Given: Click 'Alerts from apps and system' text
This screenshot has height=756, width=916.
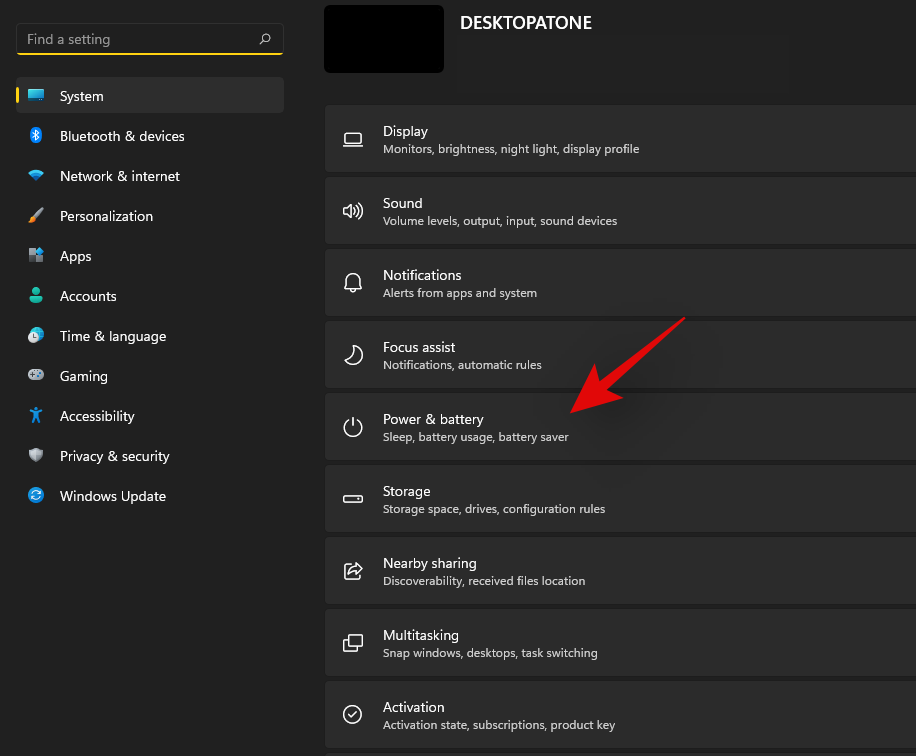Looking at the screenshot, I should pos(460,293).
